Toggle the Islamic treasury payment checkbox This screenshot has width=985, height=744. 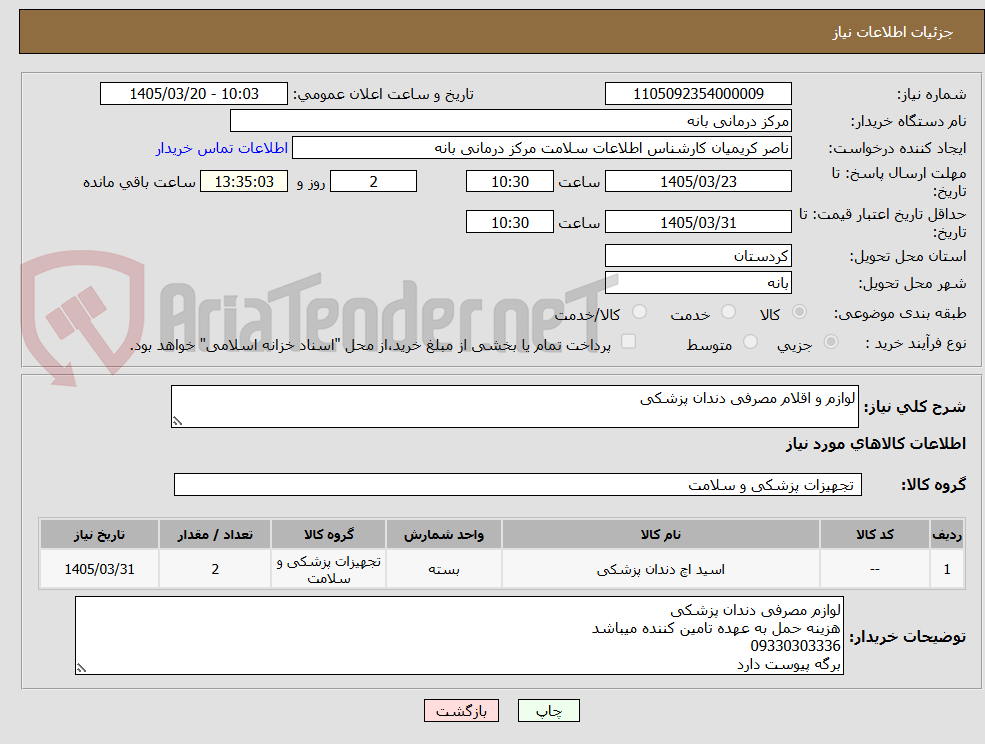pyautogui.click(x=628, y=342)
